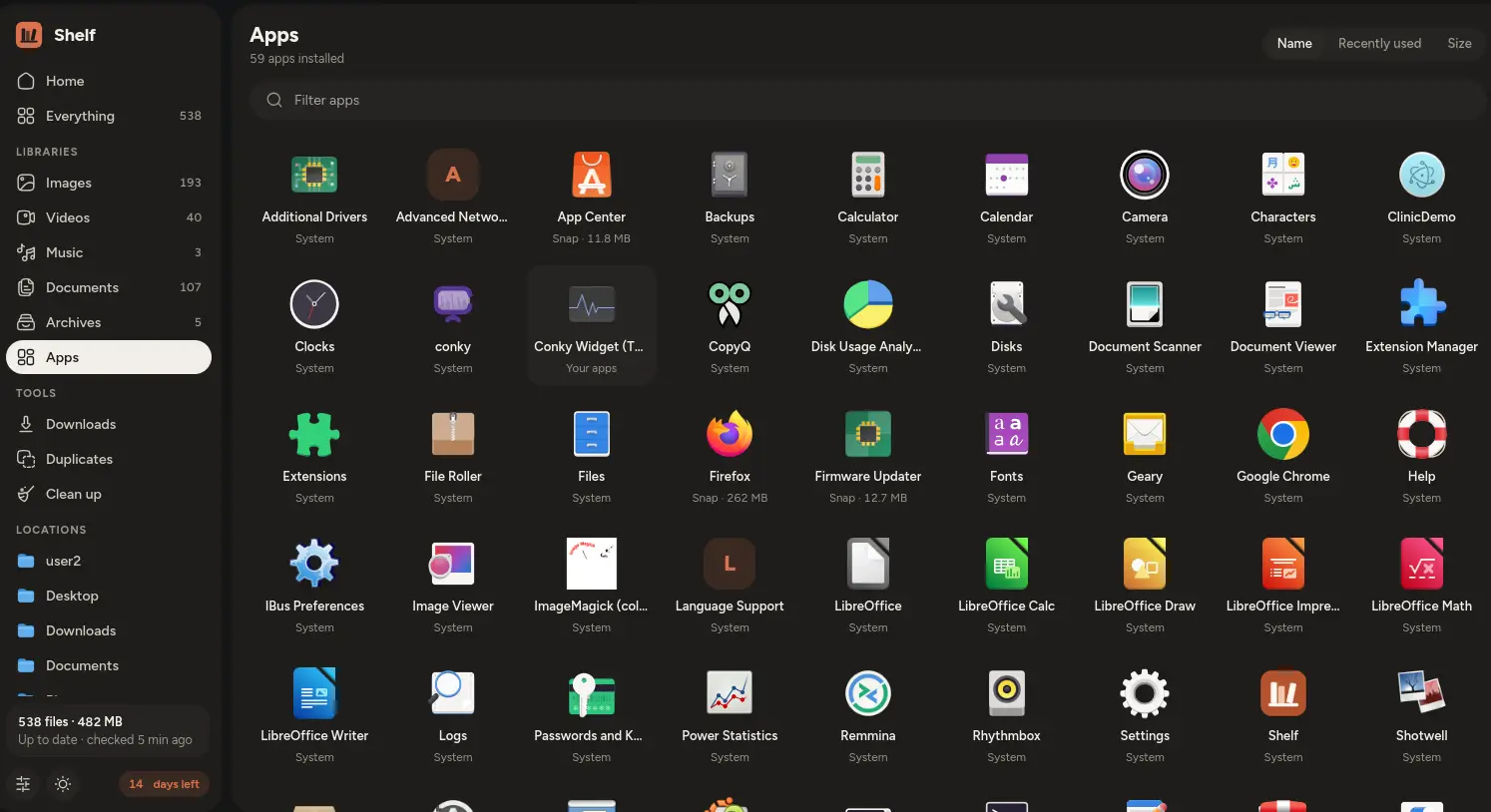Open the Music library
Image resolution: width=1491 pixels, height=812 pixels.
coord(109,252)
